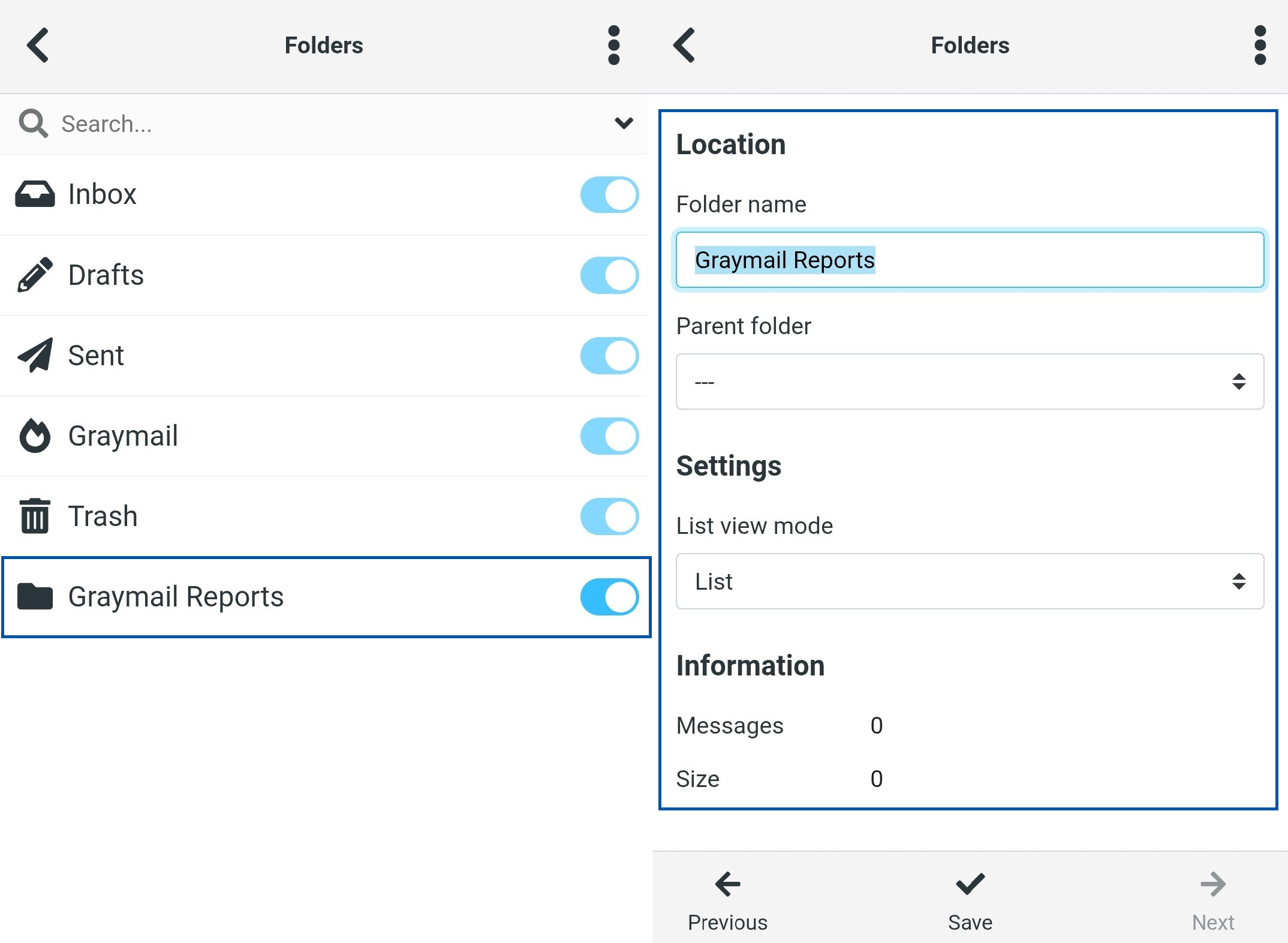The height and width of the screenshot is (943, 1288).
Task: Go back from right folder edit panel
Action: (x=684, y=45)
